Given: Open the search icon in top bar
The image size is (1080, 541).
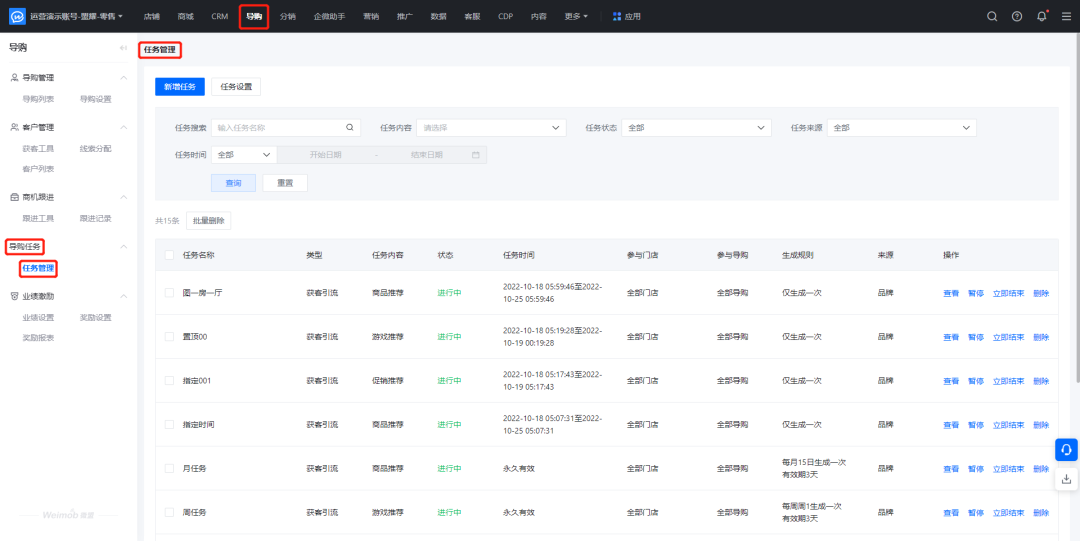Looking at the screenshot, I should tap(992, 17).
